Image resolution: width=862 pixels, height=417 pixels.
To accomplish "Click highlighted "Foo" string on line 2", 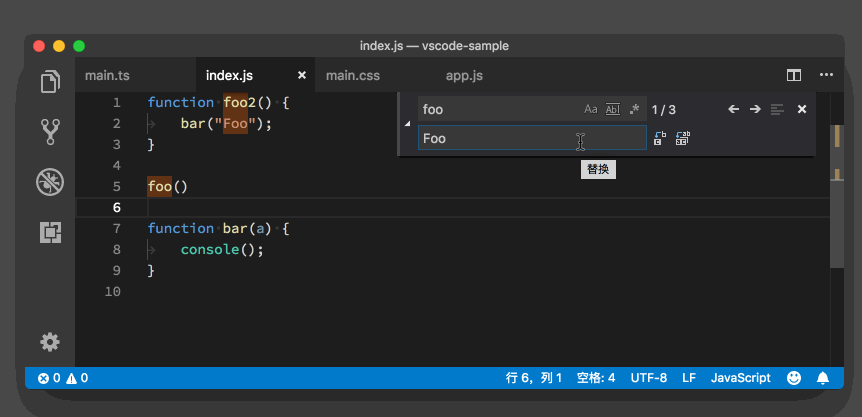I will pyautogui.click(x=235, y=124).
